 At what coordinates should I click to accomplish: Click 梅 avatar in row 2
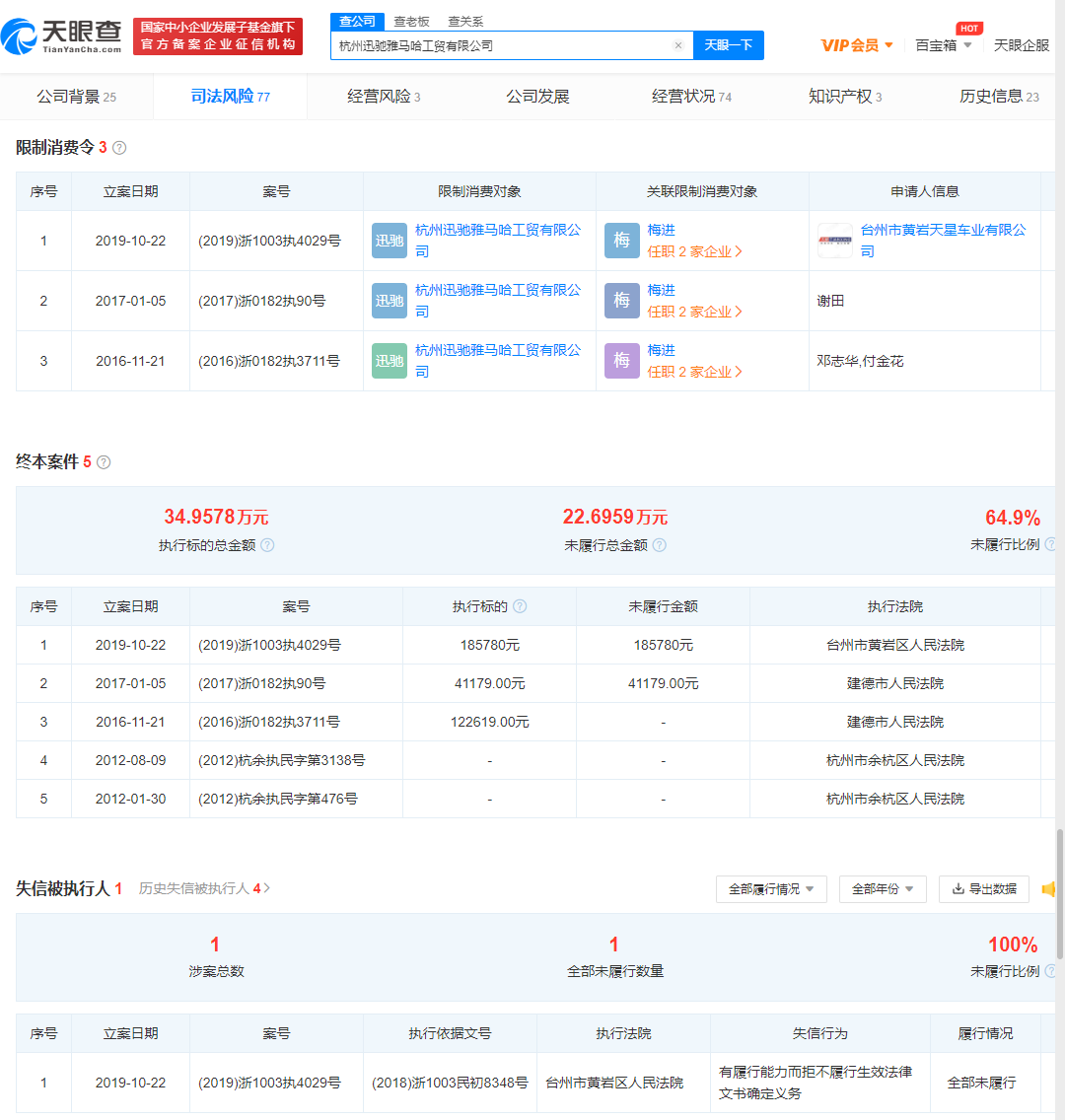pos(622,301)
